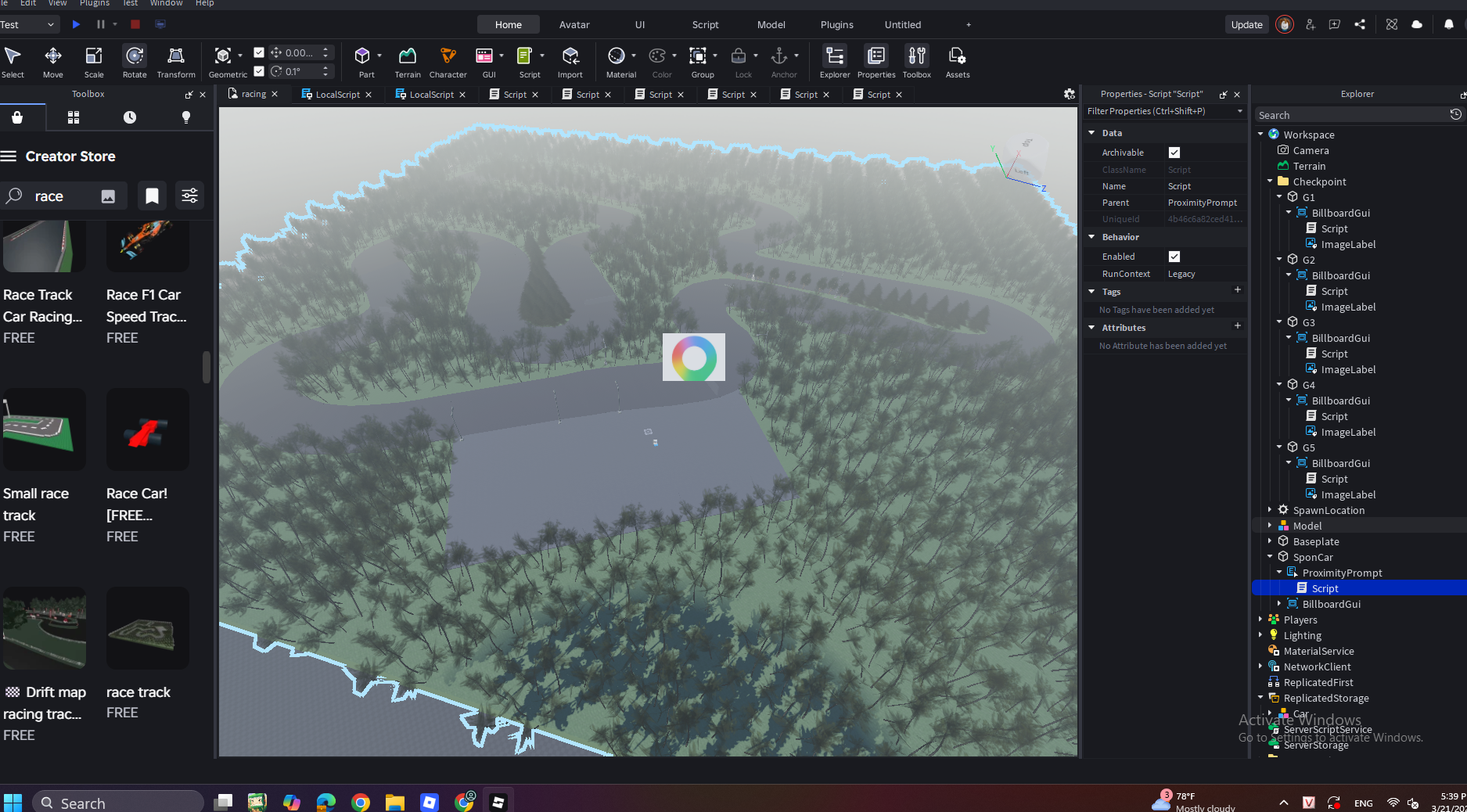1467x812 pixels.
Task: Toggle the script Enabled checkbox
Action: coord(1174,257)
